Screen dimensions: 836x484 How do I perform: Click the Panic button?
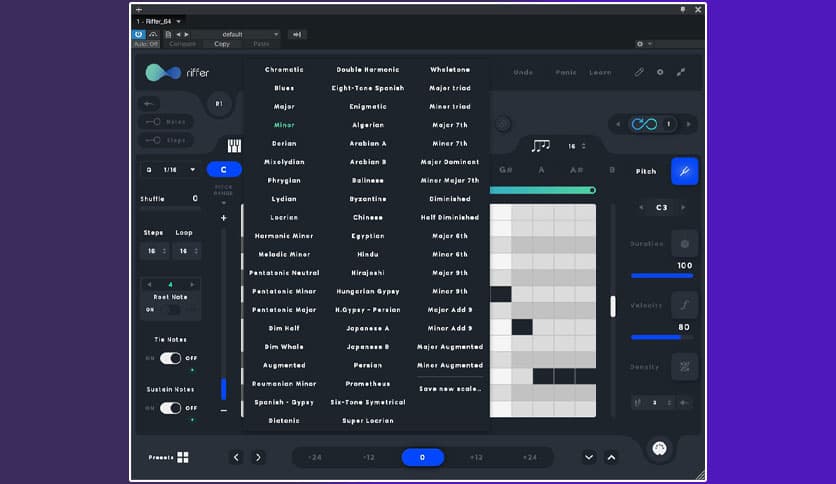[x=566, y=72]
